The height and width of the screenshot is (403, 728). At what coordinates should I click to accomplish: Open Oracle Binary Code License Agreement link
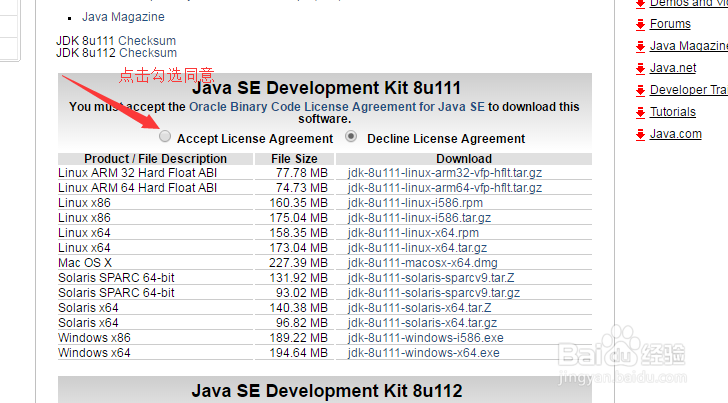(x=337, y=107)
